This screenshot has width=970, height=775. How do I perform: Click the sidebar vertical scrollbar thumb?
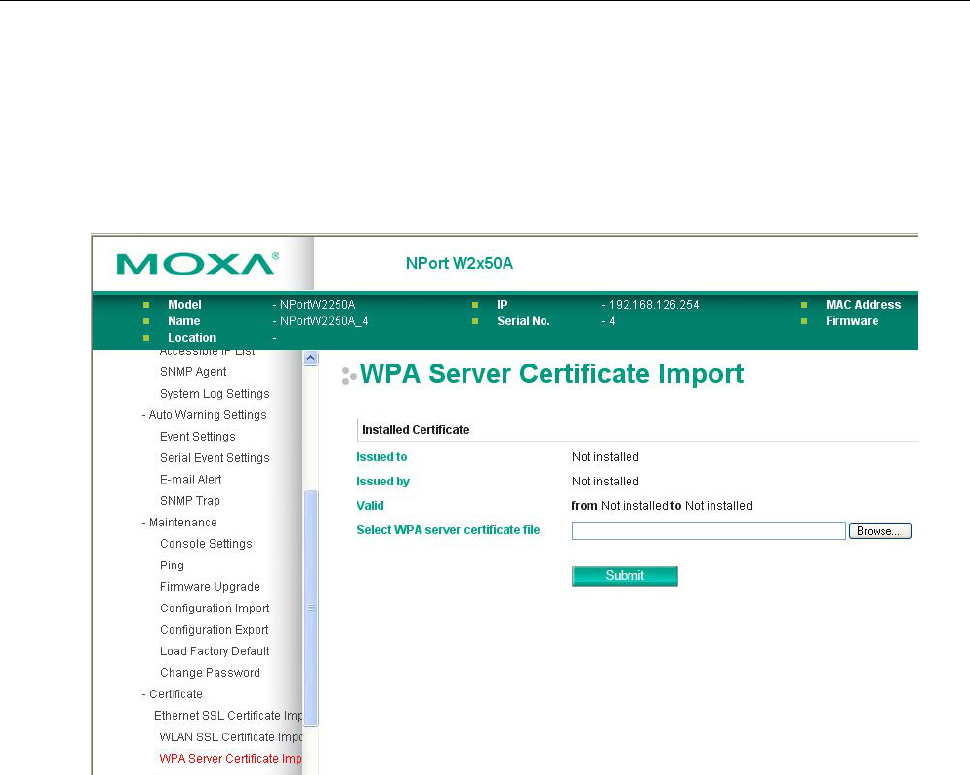pyautogui.click(x=311, y=607)
